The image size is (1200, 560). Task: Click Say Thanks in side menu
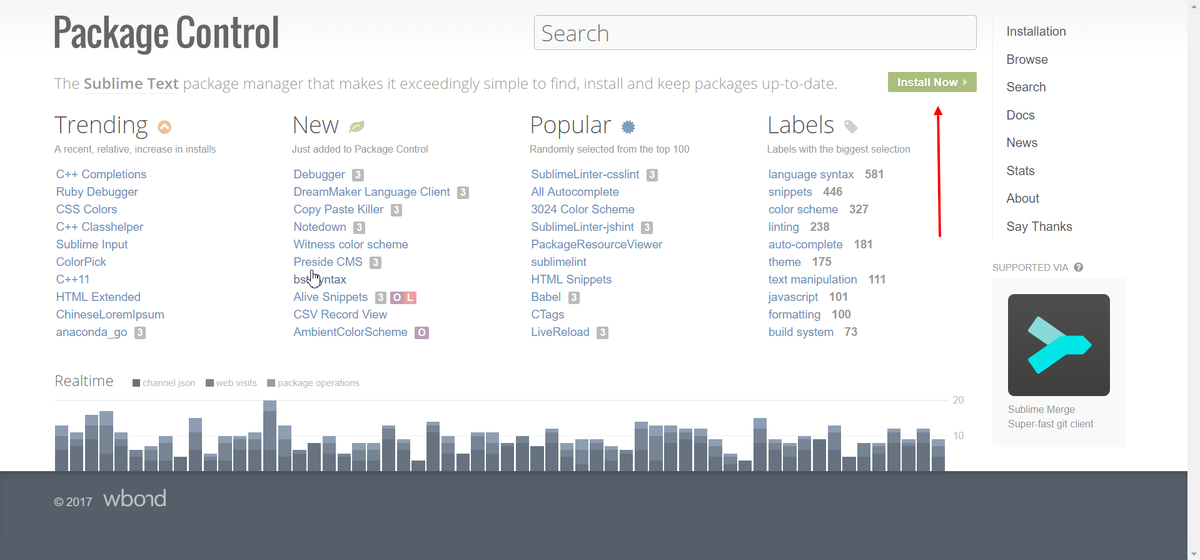click(x=1039, y=226)
